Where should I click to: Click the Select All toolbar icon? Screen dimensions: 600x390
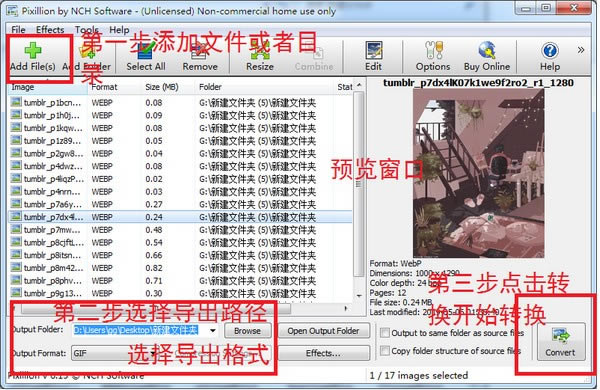(x=146, y=51)
